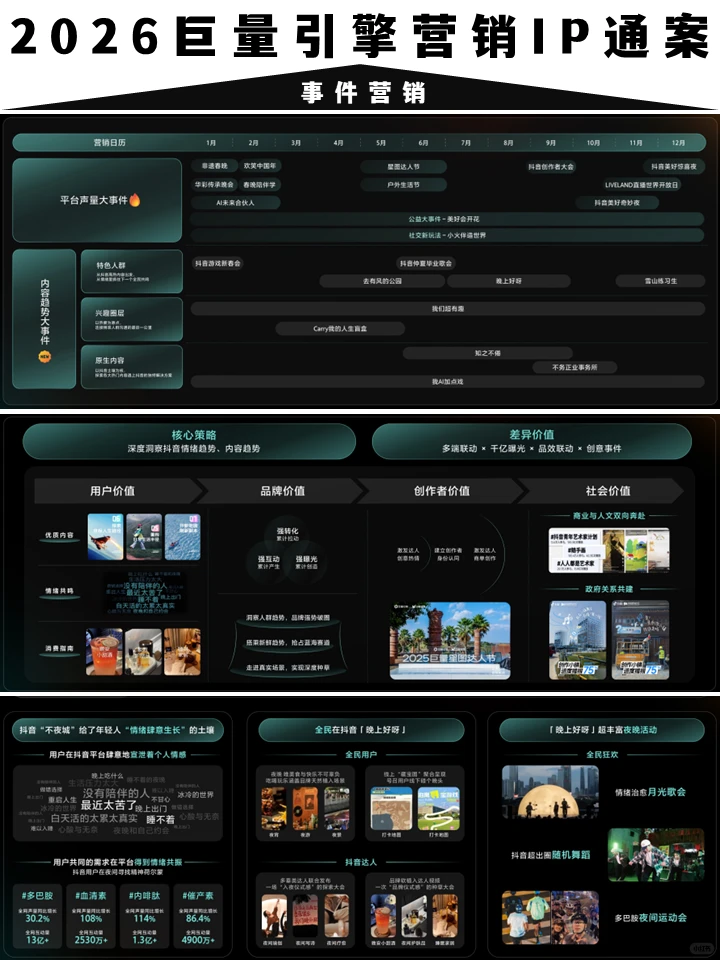The height and width of the screenshot is (960, 720).
Task: Click the 户外生活节 event pill
Action: tap(403, 184)
